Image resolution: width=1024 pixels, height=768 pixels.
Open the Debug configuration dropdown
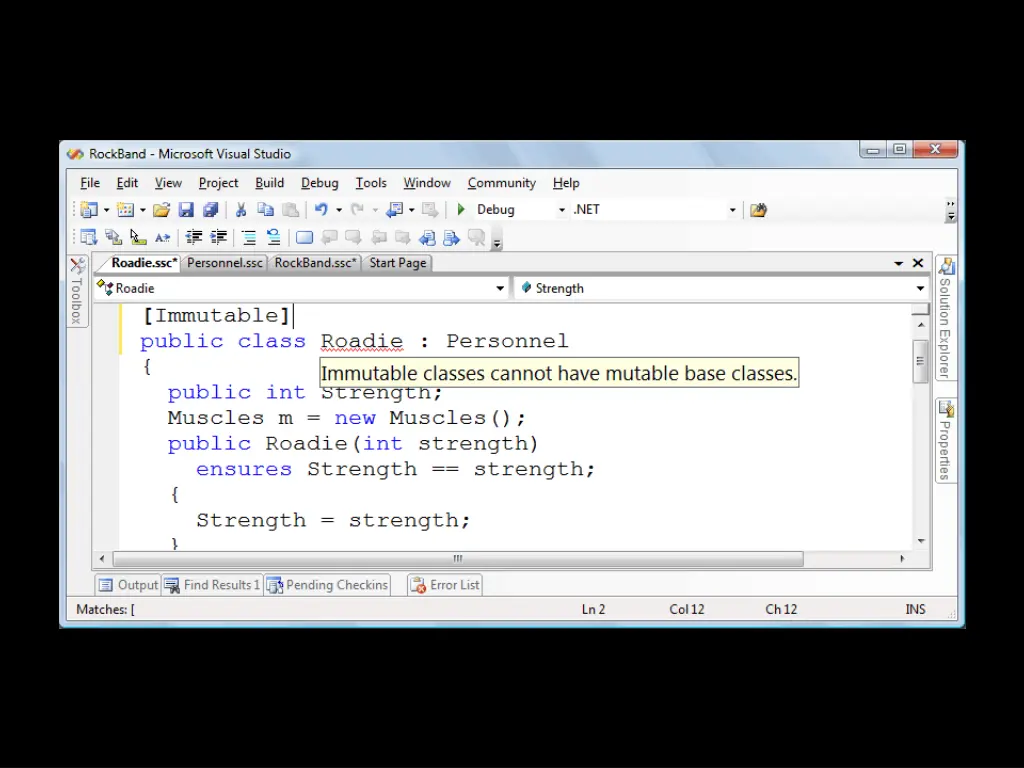click(x=562, y=210)
